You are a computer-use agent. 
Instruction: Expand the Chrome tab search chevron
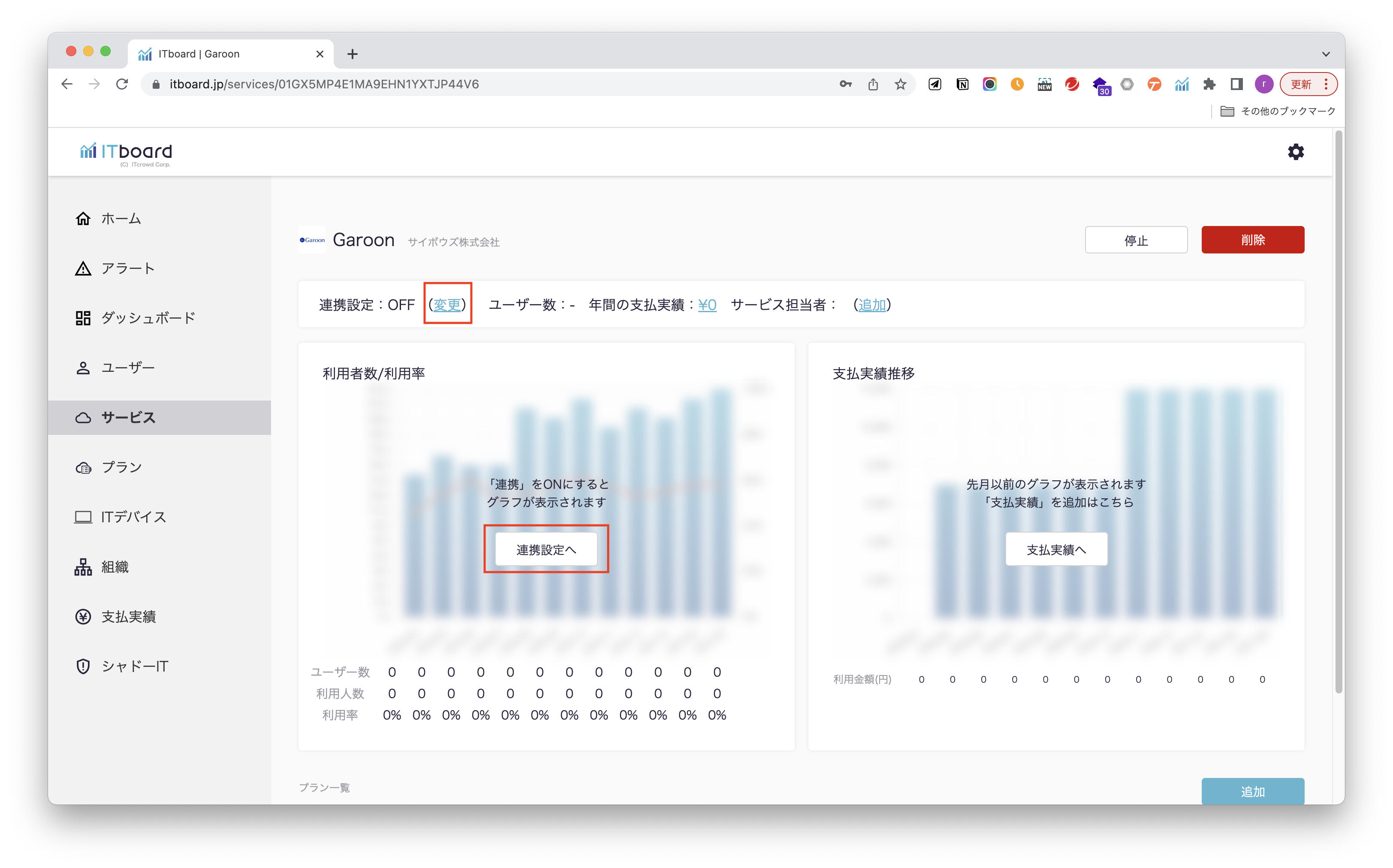[1325, 54]
